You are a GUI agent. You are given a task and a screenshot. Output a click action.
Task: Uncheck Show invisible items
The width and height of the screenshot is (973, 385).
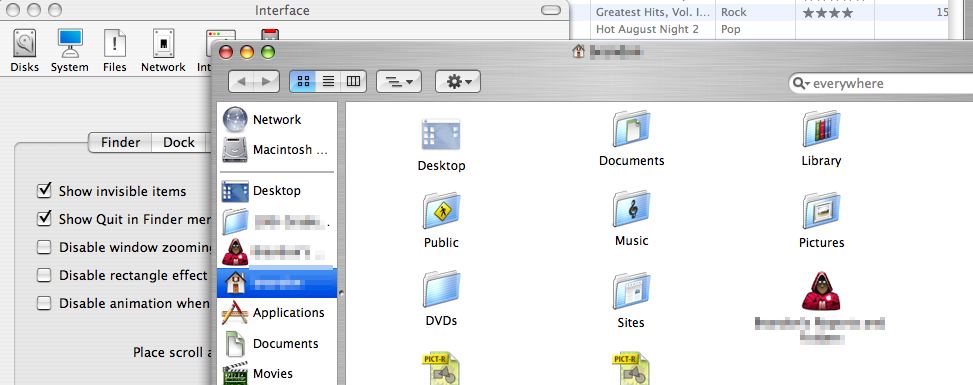(44, 191)
